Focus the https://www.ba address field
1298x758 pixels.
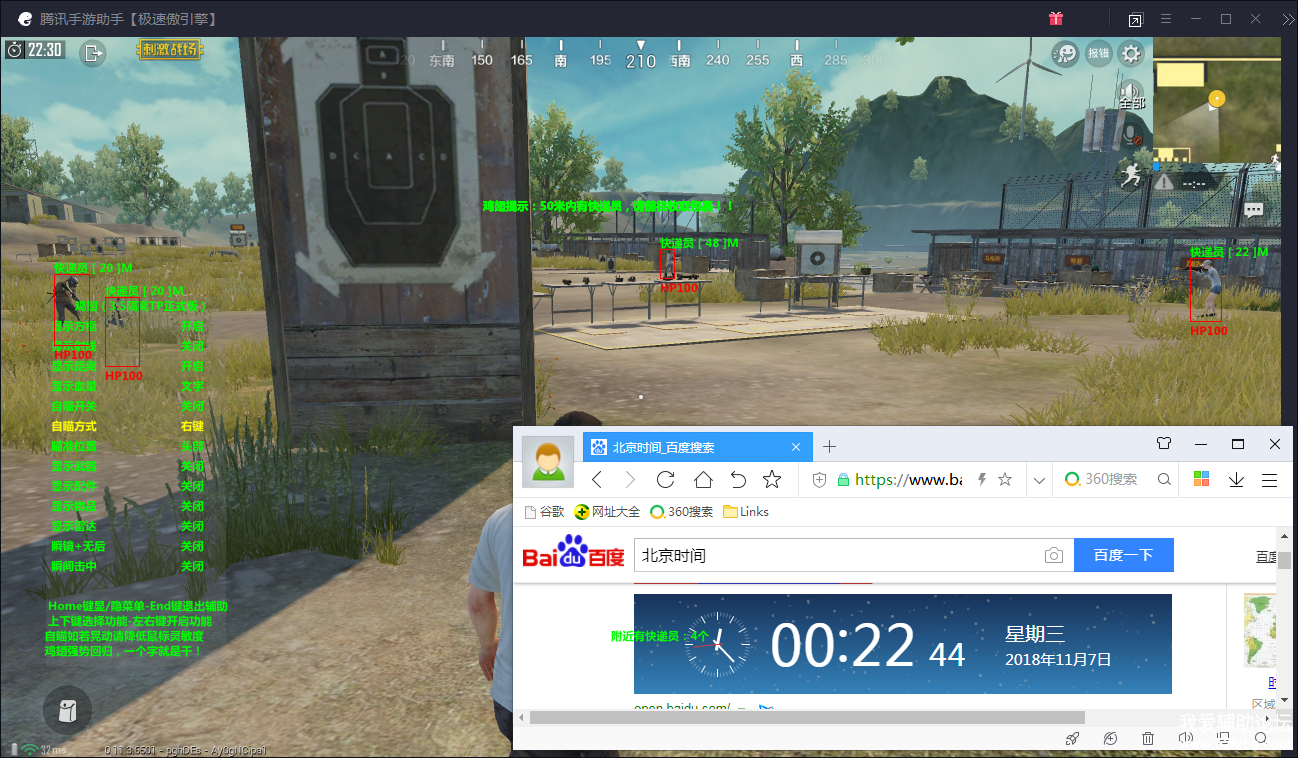[908, 480]
